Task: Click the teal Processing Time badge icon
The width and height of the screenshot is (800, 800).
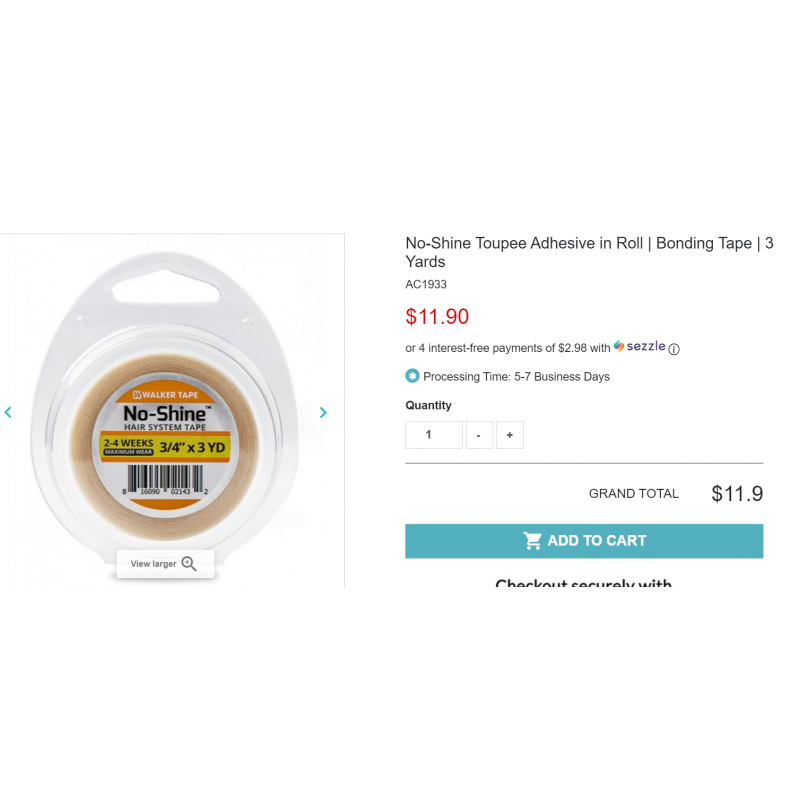Action: 412,376
